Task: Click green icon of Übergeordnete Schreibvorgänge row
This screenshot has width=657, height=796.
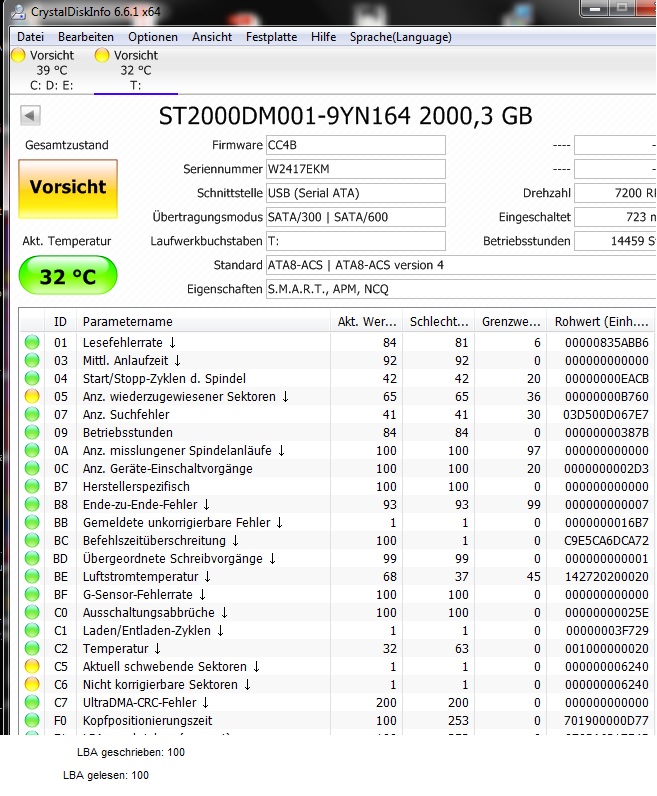Action: [32, 559]
